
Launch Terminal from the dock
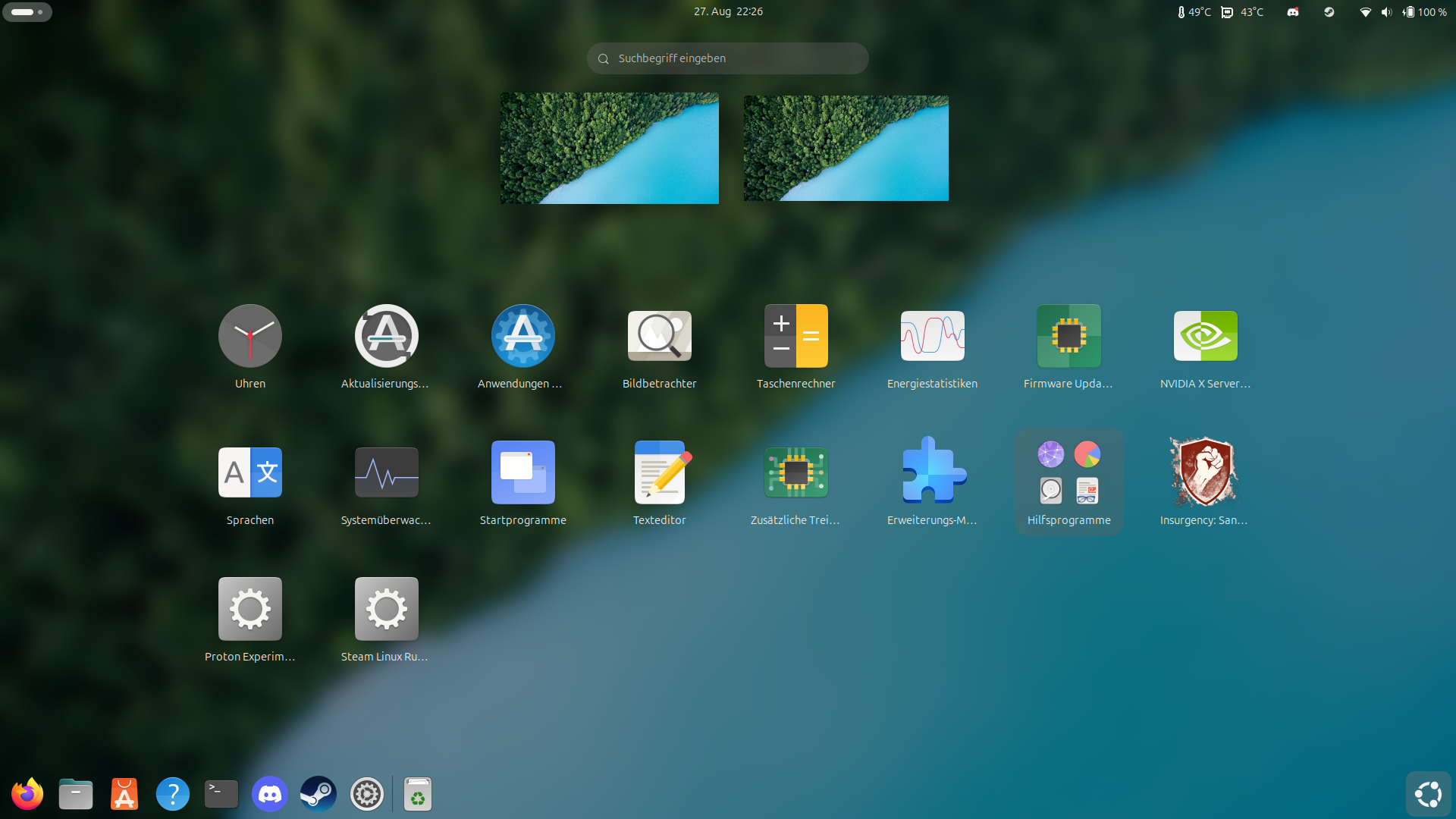coord(221,794)
